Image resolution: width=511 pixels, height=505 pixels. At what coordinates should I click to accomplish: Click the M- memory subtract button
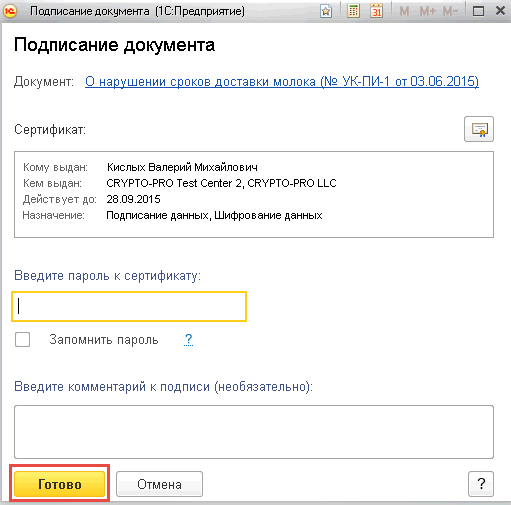coord(450,12)
